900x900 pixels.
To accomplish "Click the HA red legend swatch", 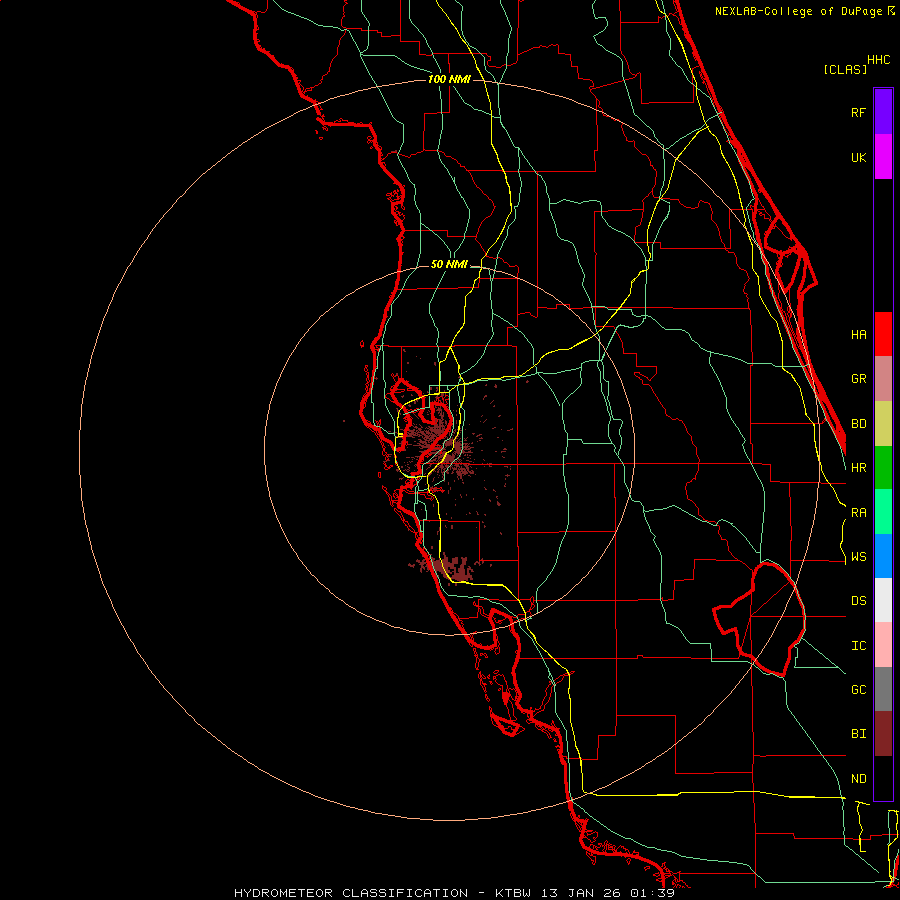I will coord(883,334).
